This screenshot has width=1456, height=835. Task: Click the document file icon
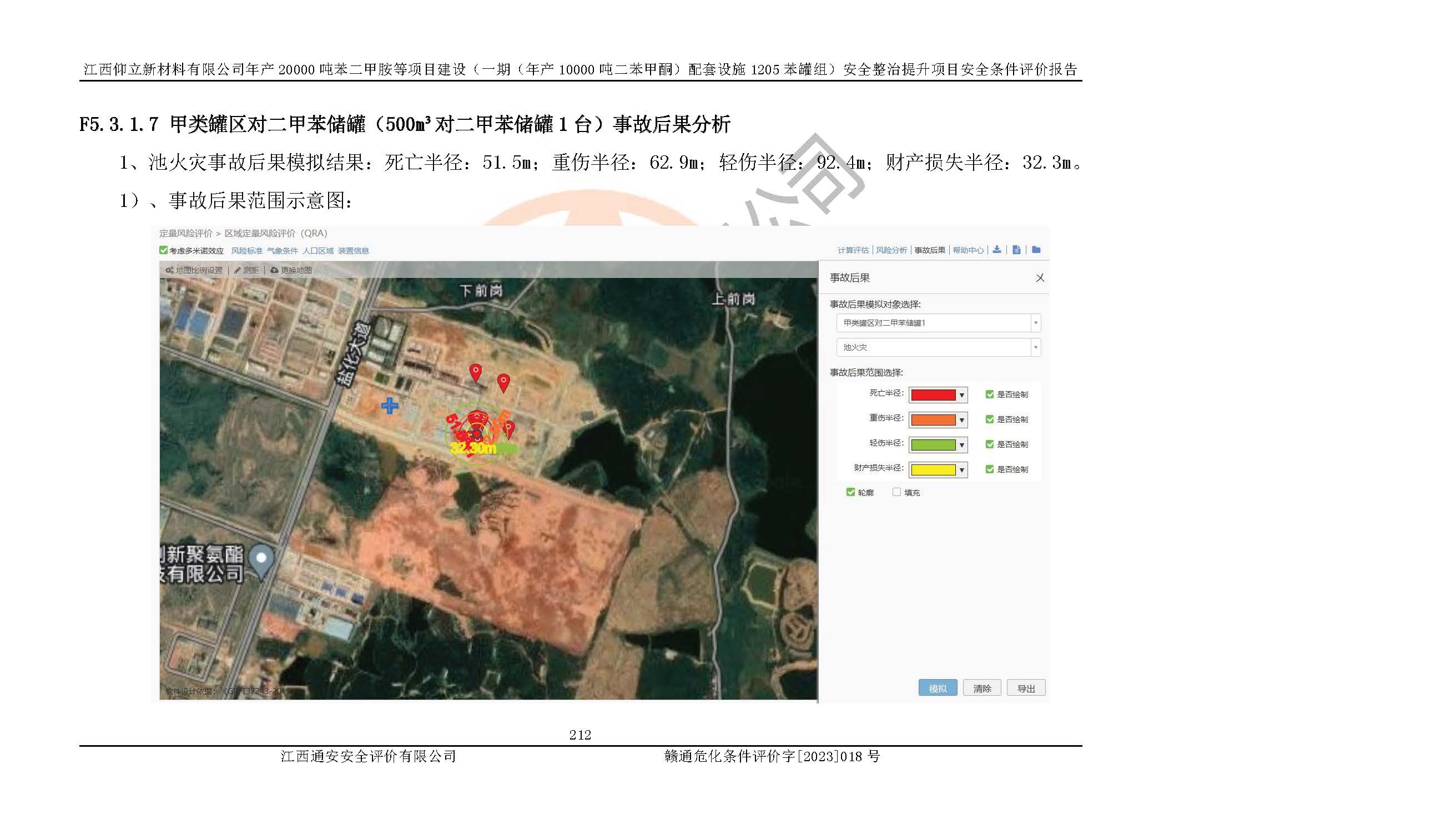(x=1016, y=250)
